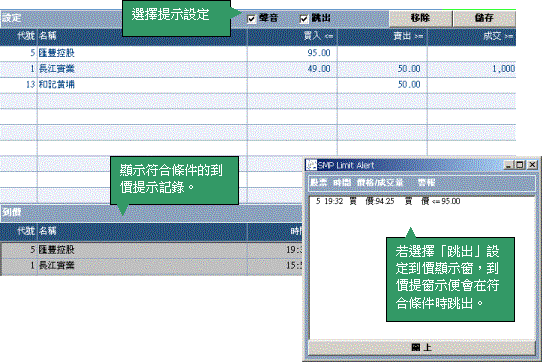Close the SMP Limit Alert window
The width and height of the screenshot is (542, 362).
(532, 165)
